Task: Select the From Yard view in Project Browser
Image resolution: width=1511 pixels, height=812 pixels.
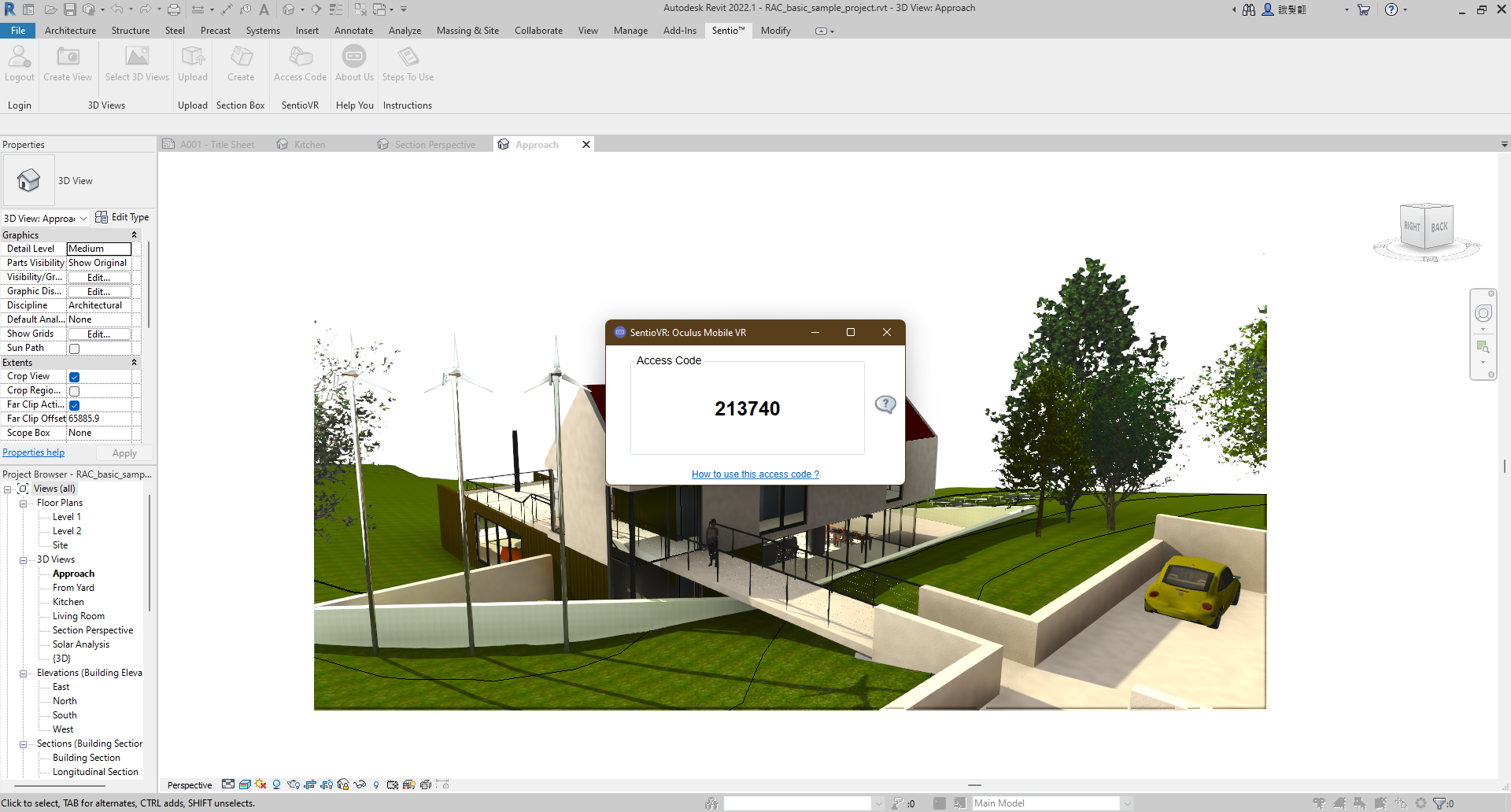Action: (73, 588)
